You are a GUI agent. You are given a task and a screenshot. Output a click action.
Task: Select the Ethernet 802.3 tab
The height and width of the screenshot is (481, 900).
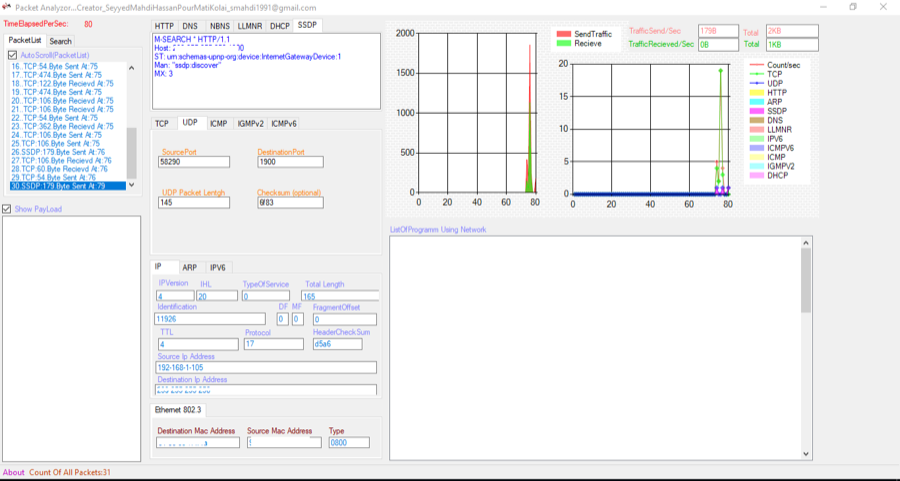[179, 410]
